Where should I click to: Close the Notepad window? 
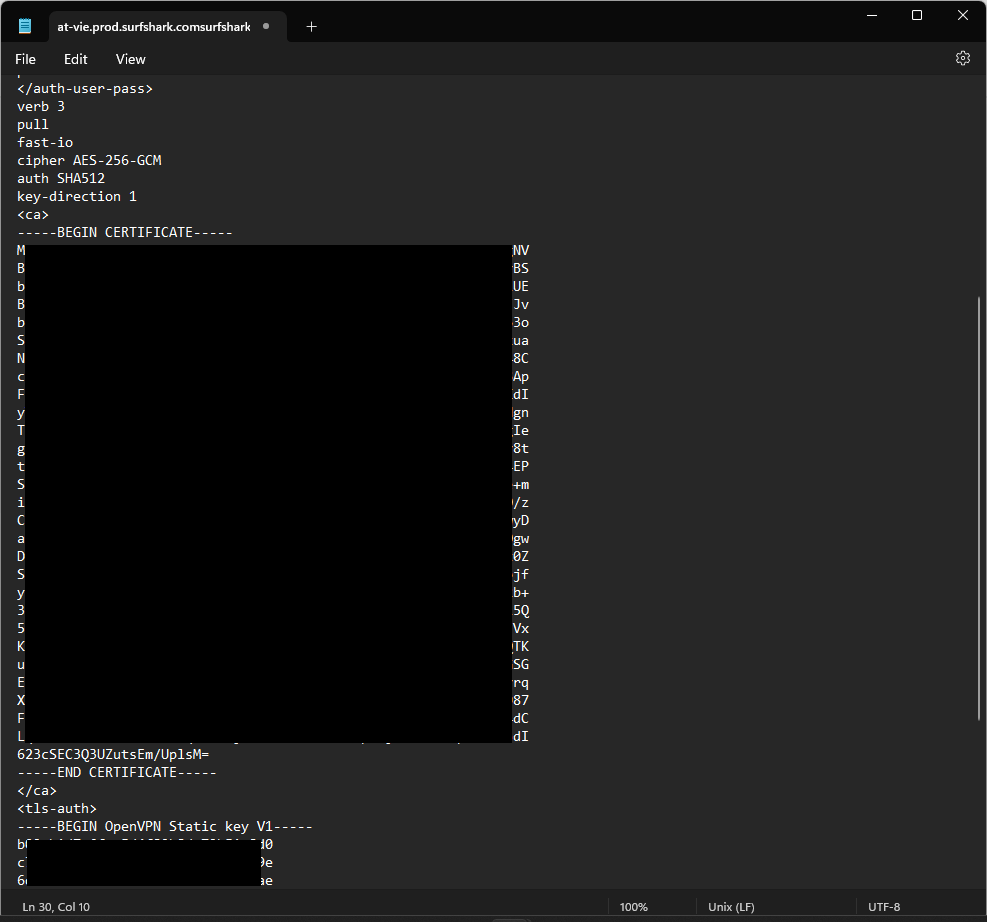[962, 15]
